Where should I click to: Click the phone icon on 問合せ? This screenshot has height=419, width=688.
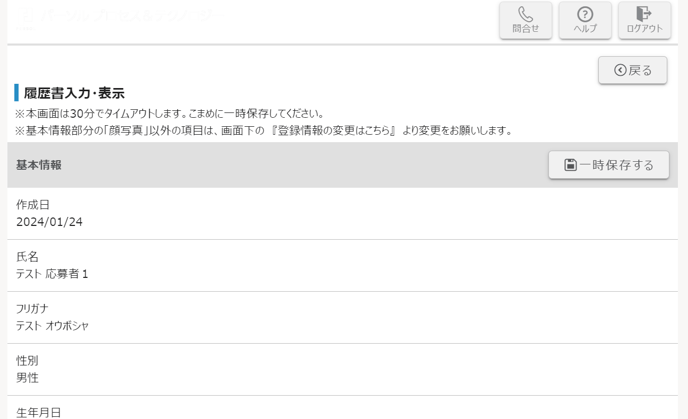pos(525,14)
